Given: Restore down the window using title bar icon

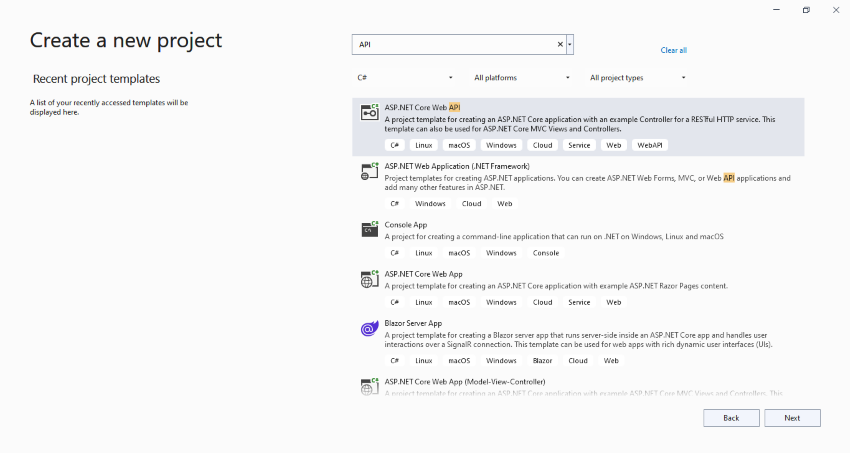Looking at the screenshot, I should click(x=806, y=10).
